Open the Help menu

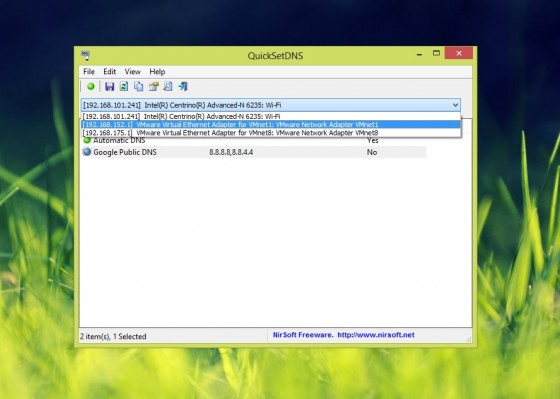(157, 71)
